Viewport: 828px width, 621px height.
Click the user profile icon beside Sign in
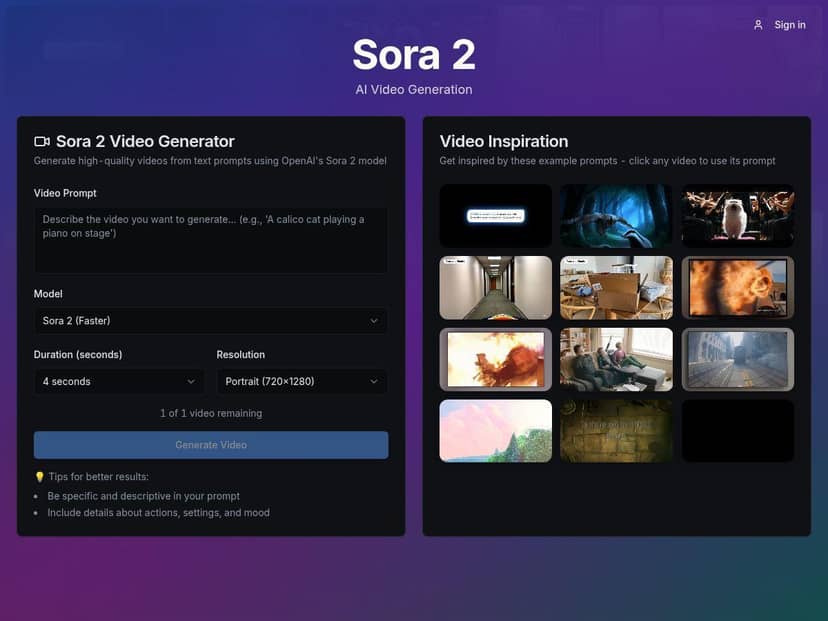pos(758,25)
